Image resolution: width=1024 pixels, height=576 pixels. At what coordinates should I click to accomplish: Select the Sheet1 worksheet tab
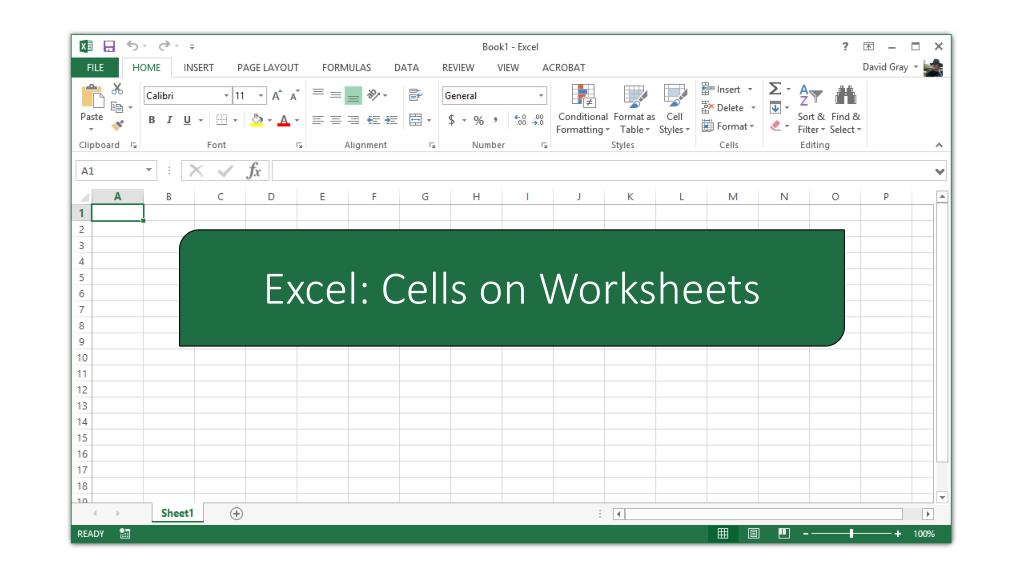click(177, 513)
